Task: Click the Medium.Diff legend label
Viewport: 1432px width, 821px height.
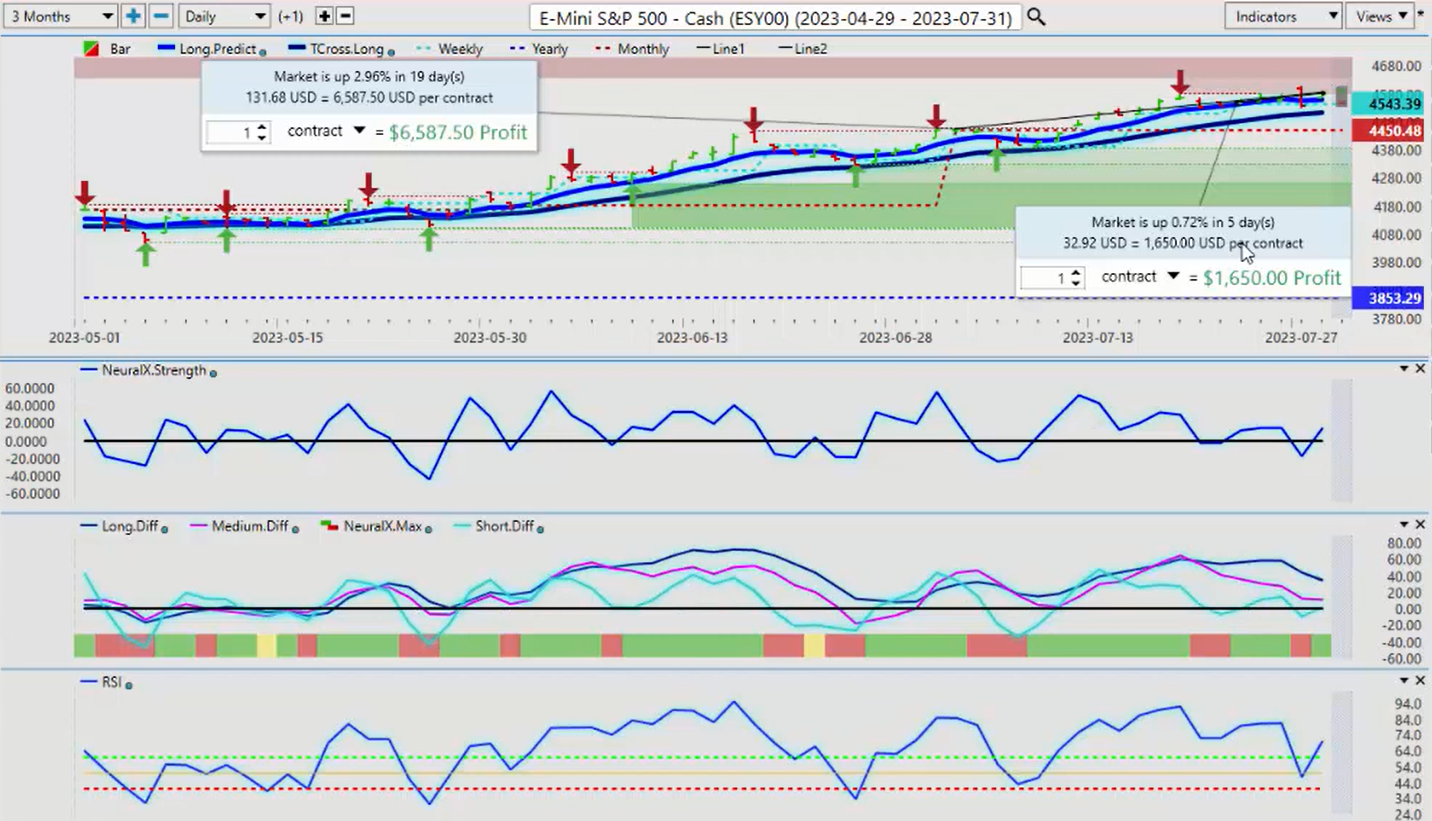Action: (x=251, y=526)
